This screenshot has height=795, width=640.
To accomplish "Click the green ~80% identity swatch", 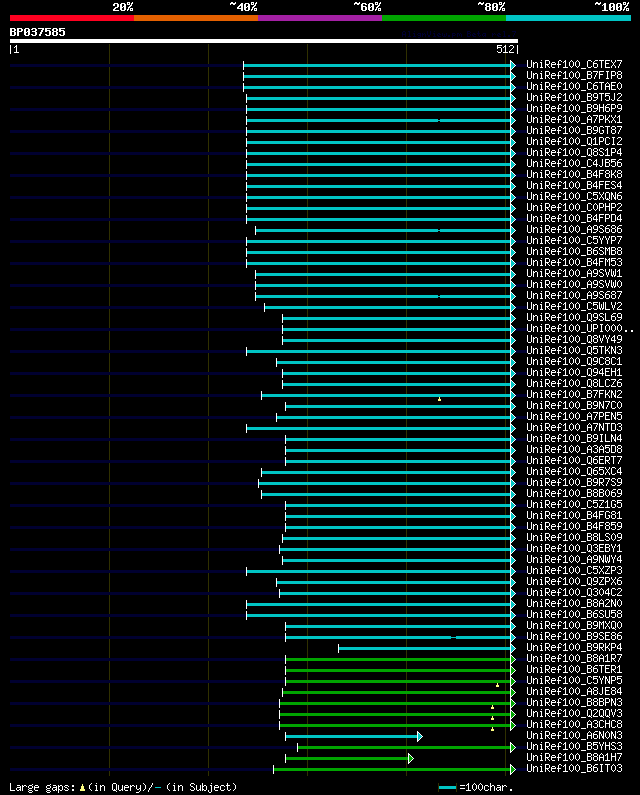I will click(444, 18).
